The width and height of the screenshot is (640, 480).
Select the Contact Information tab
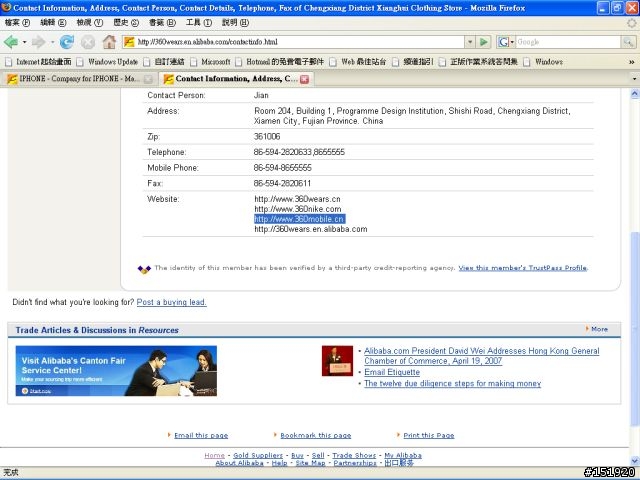(235, 79)
